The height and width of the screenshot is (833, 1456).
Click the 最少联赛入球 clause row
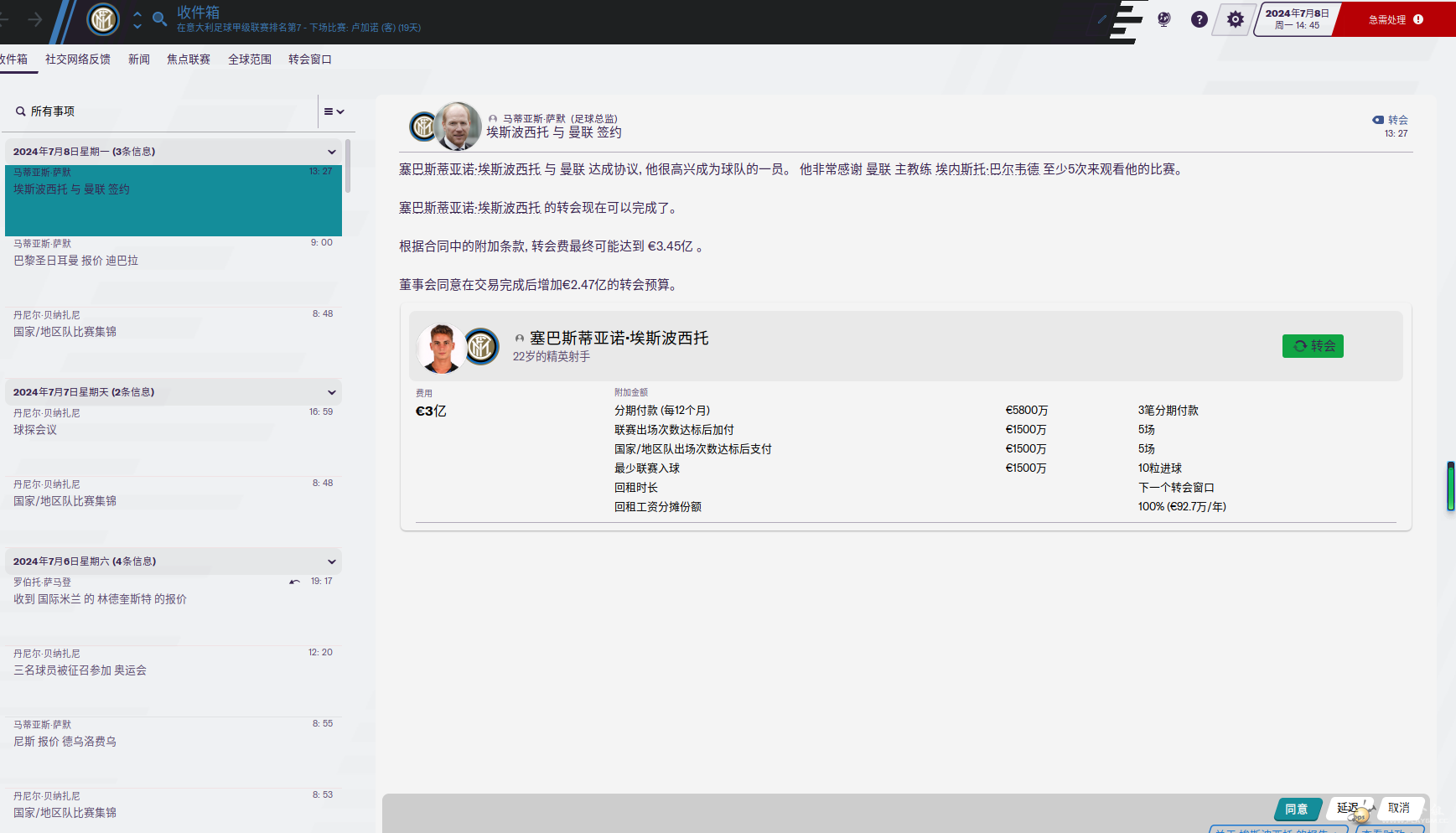[1003, 468]
